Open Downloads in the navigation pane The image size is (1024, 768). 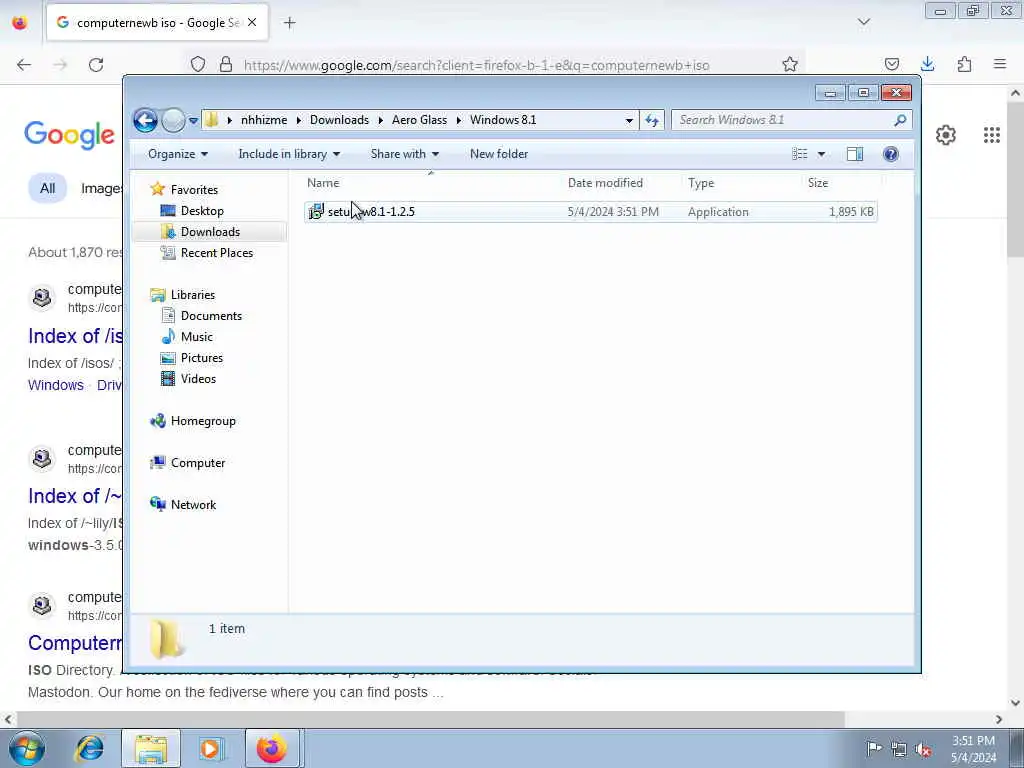(210, 232)
